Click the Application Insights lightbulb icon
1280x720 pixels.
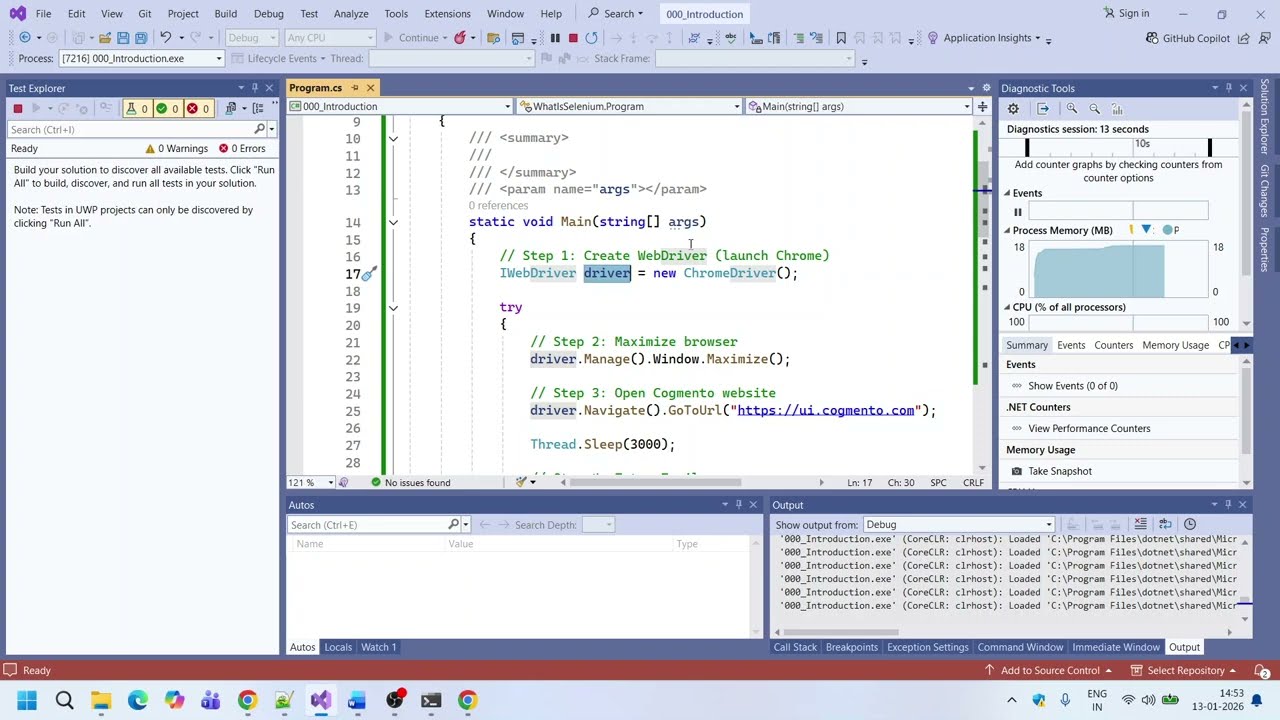[x=932, y=38]
